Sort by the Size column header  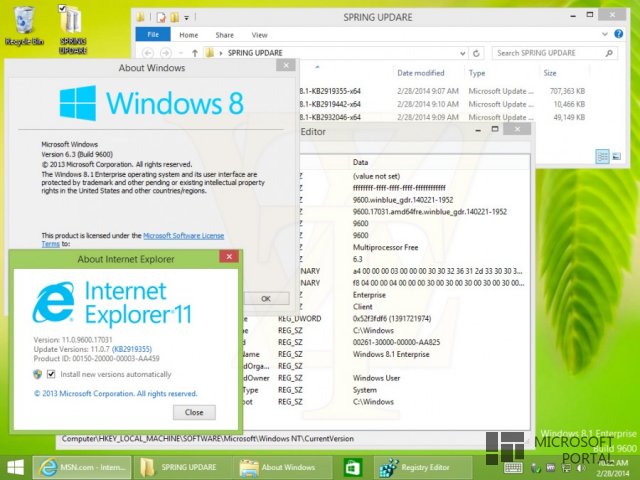tap(550, 73)
